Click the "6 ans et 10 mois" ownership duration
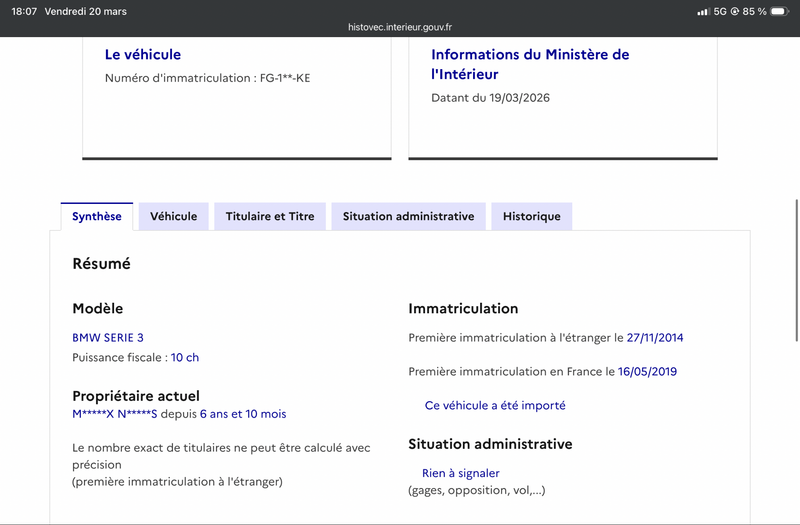800x525 pixels. tap(243, 413)
